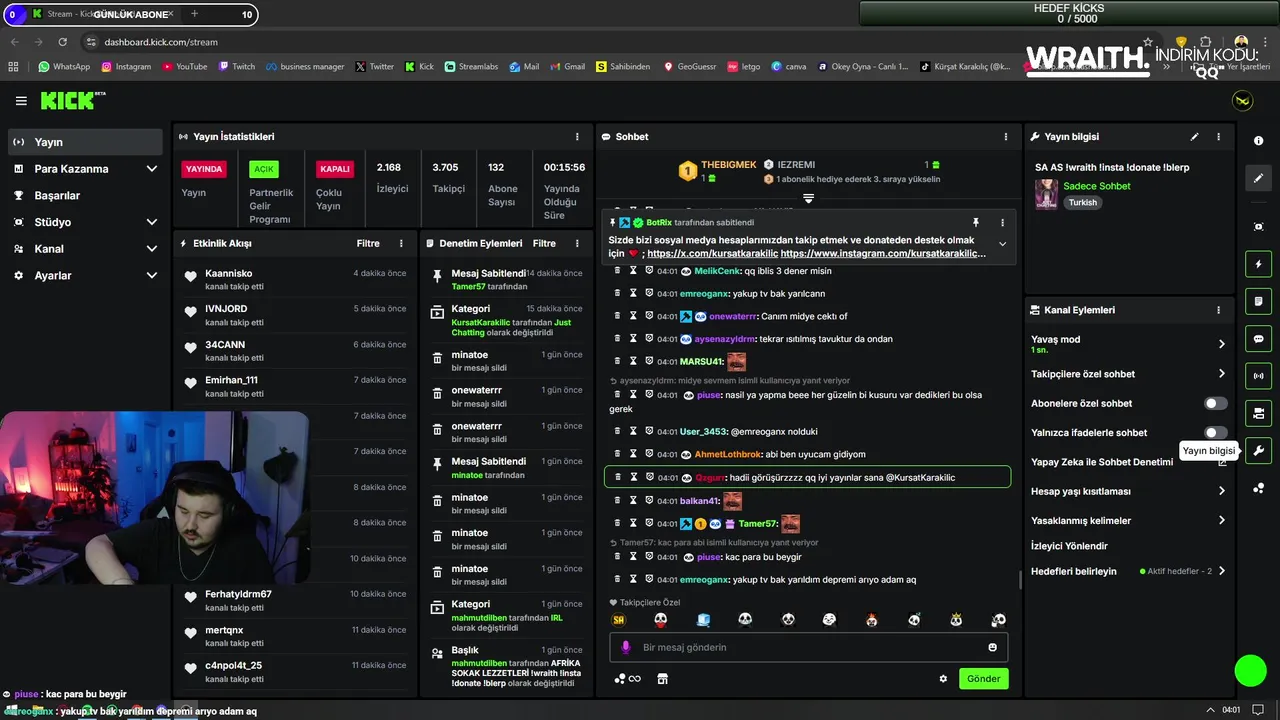
Task: Open Etkinlik Akışı three-dot menu
Action: pyautogui.click(x=401, y=243)
